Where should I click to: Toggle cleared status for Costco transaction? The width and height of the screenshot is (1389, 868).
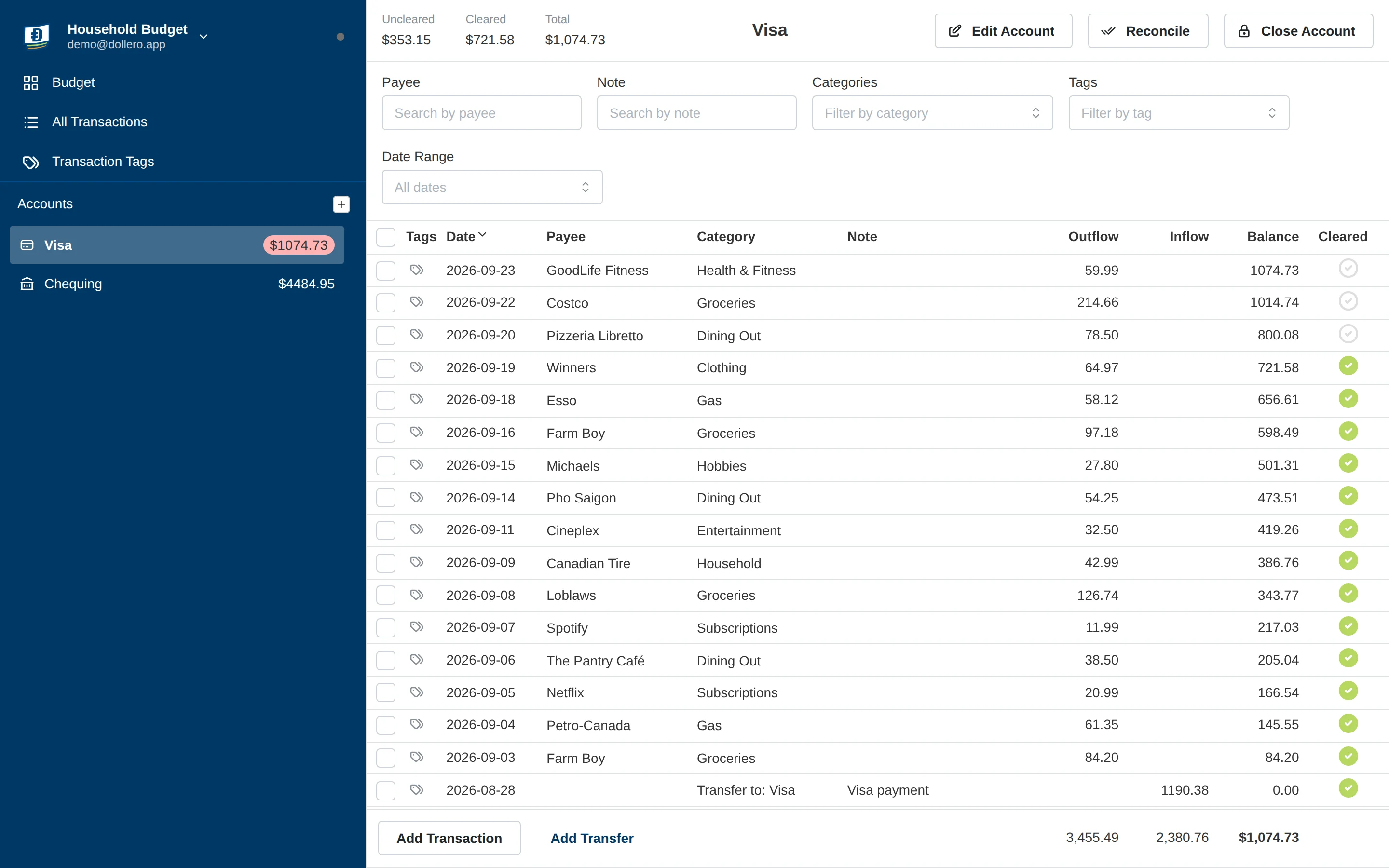point(1348,301)
